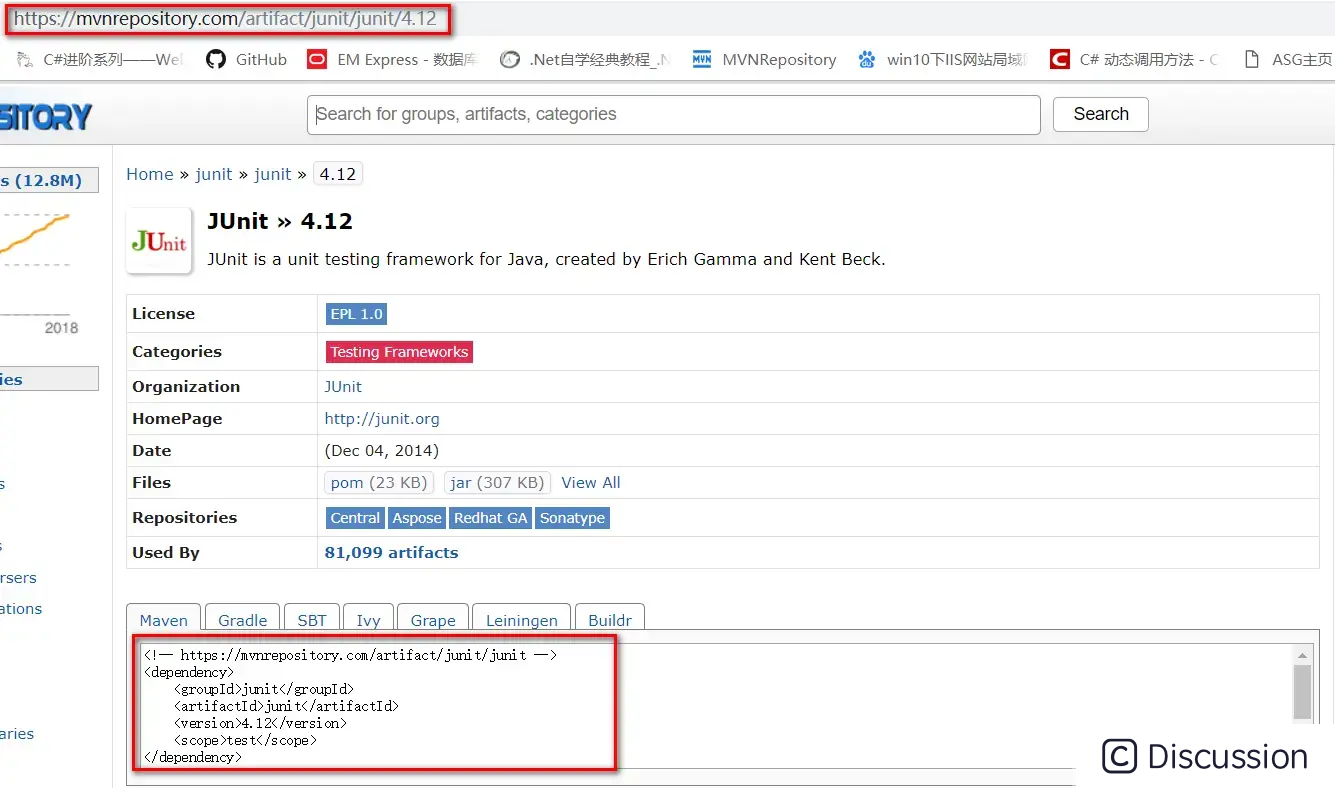Click the browser address bar URL

225,18
